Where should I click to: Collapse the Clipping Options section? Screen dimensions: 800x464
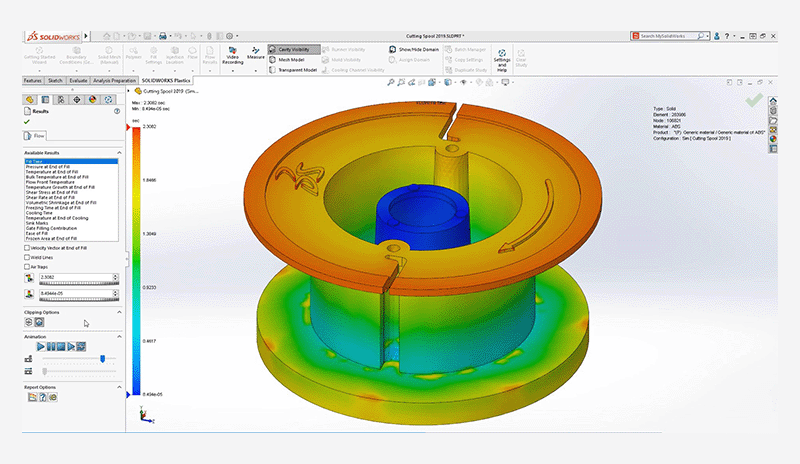coord(119,312)
